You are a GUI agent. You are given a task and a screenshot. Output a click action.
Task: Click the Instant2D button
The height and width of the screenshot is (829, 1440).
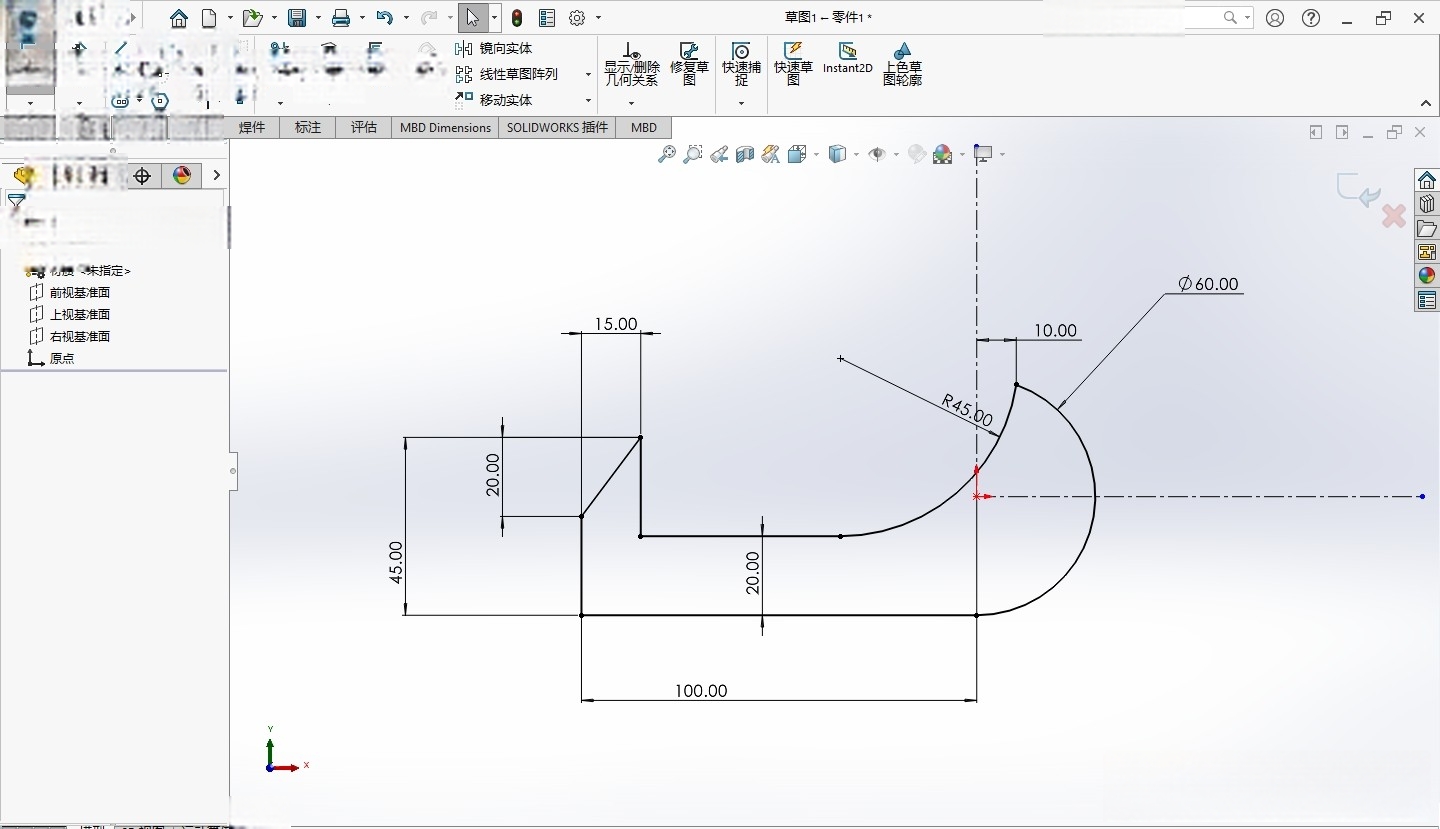pyautogui.click(x=848, y=58)
